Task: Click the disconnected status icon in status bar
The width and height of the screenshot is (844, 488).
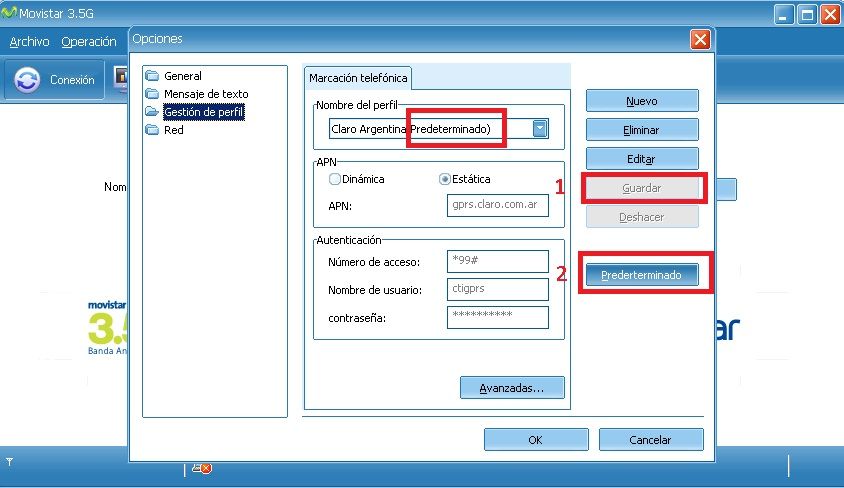Action: 202,468
